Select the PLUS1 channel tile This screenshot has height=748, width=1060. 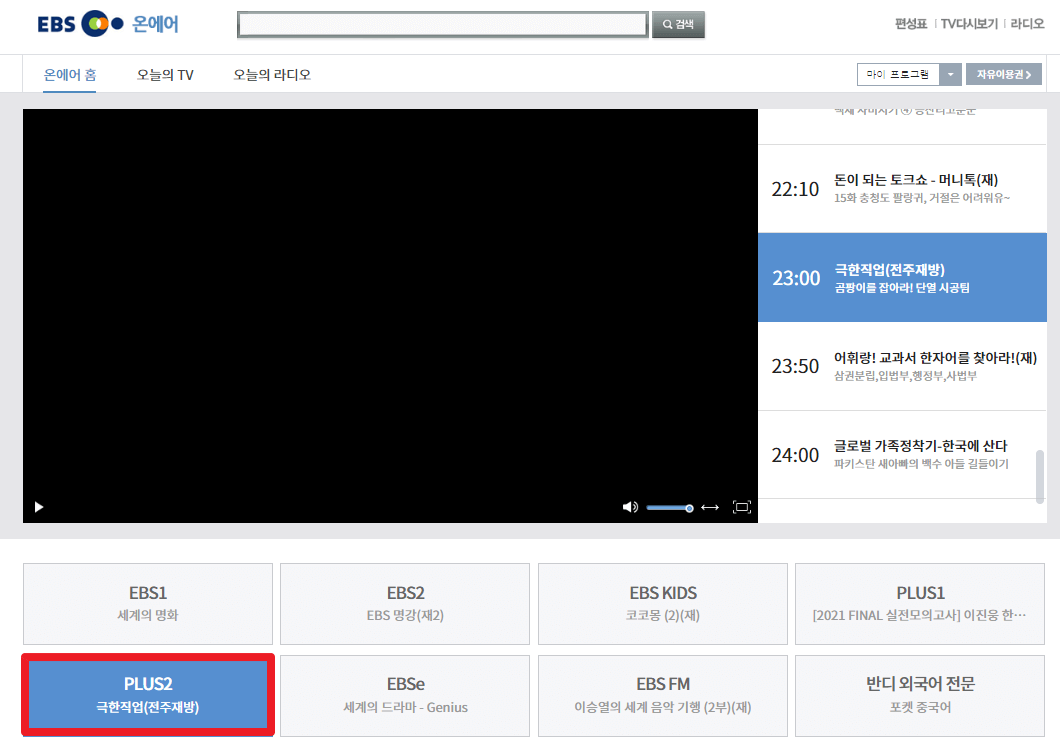click(x=920, y=604)
